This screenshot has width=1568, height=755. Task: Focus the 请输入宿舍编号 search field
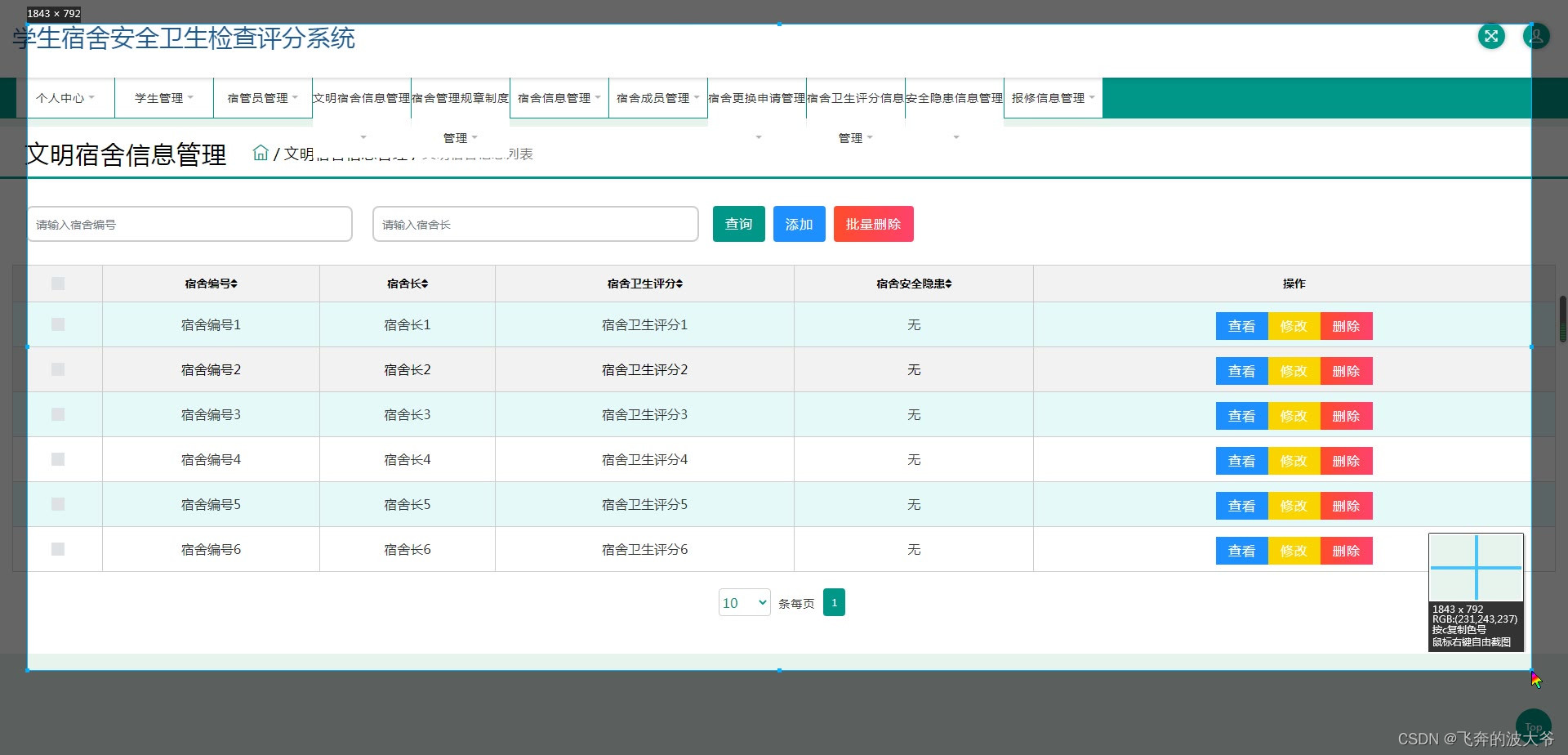click(189, 224)
